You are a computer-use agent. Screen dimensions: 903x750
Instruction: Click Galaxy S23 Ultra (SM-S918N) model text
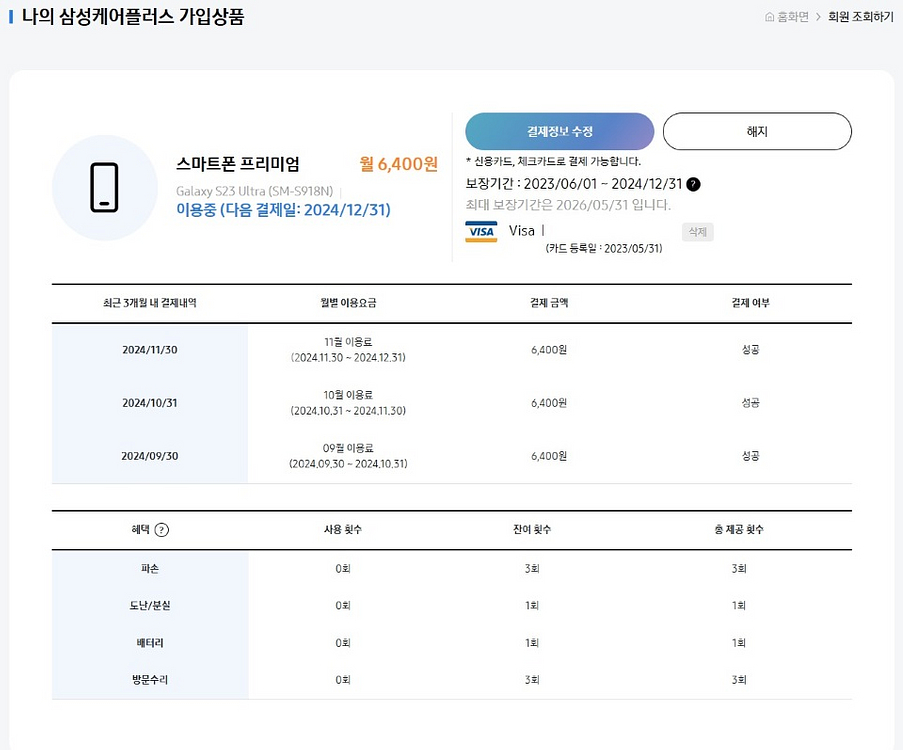coord(255,191)
